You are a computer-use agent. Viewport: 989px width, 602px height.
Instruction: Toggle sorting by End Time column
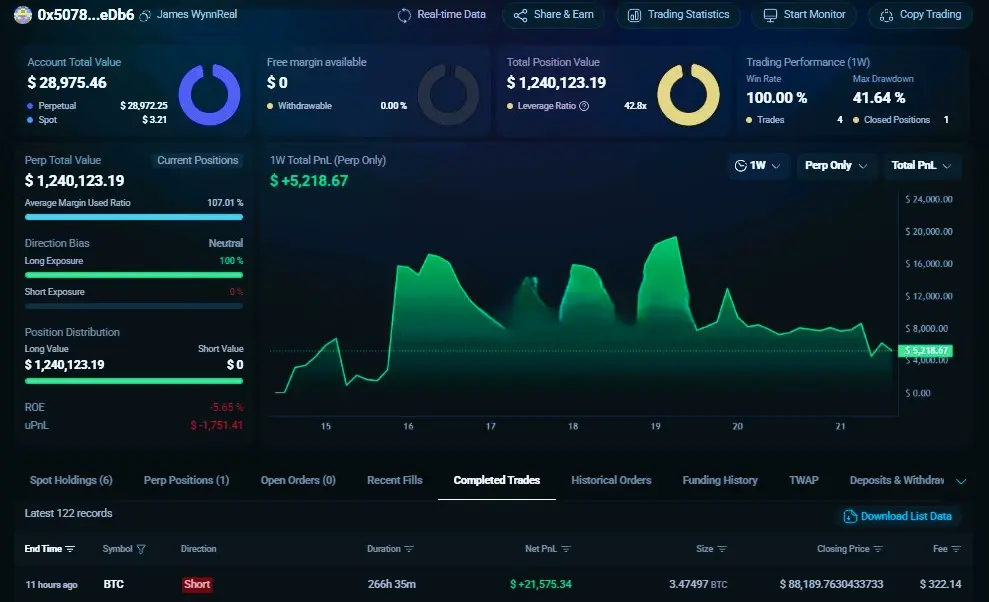(70, 549)
